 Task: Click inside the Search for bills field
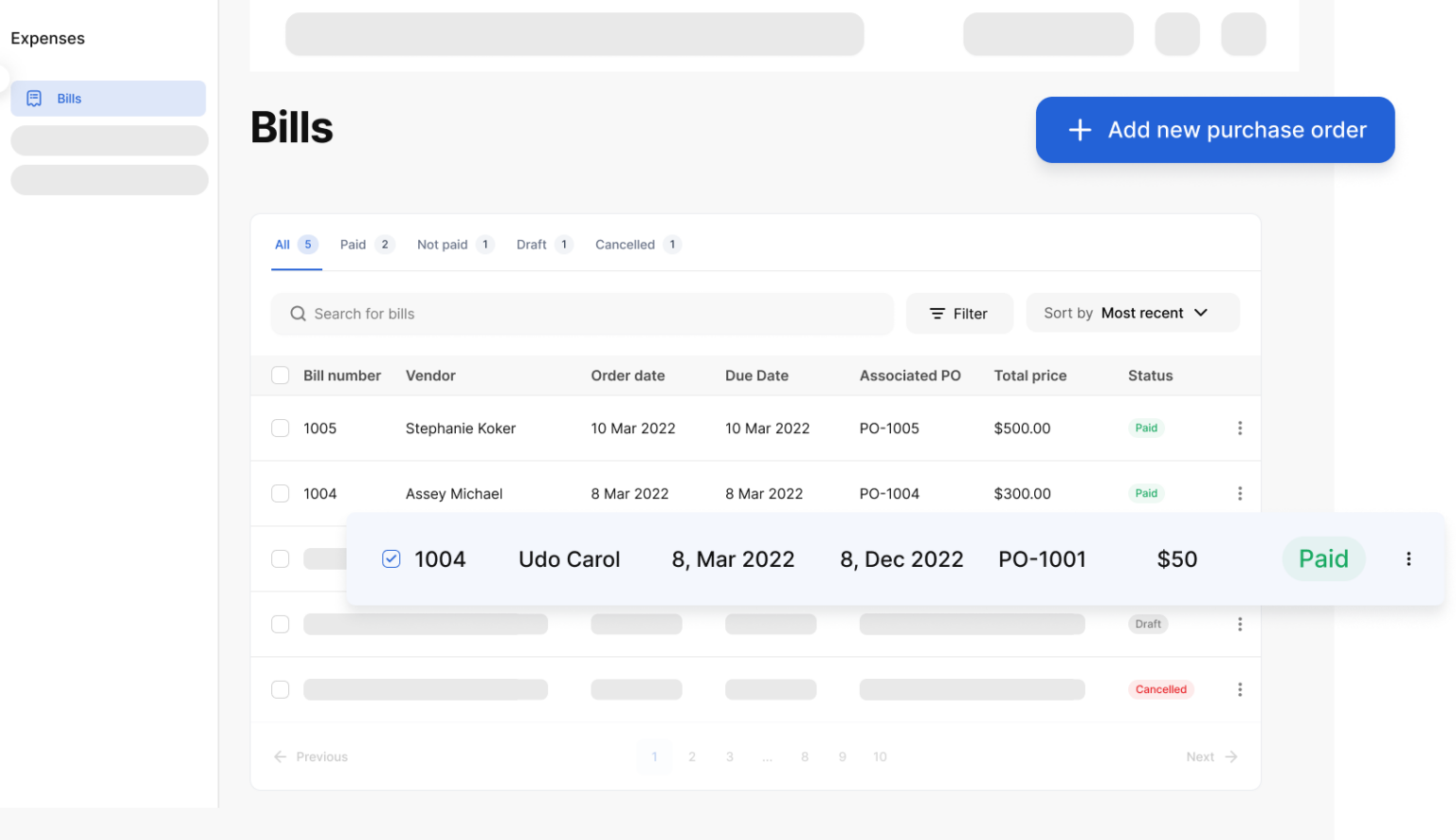click(x=582, y=313)
